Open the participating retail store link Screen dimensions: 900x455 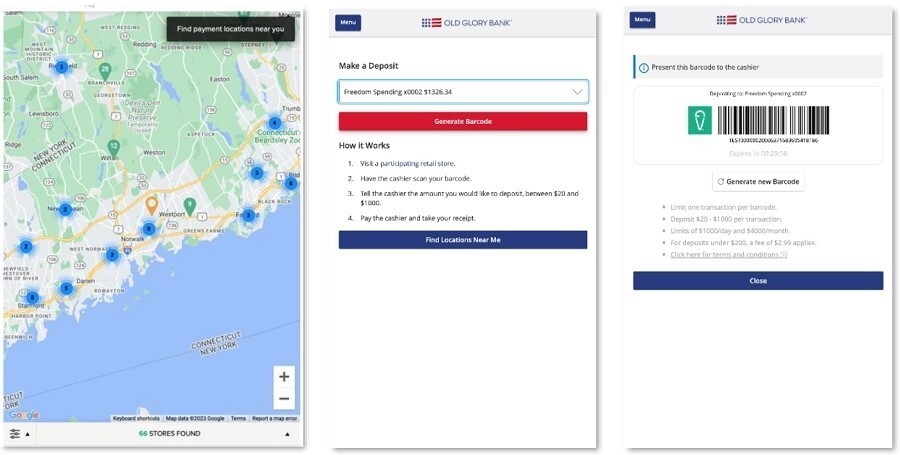[x=417, y=164]
